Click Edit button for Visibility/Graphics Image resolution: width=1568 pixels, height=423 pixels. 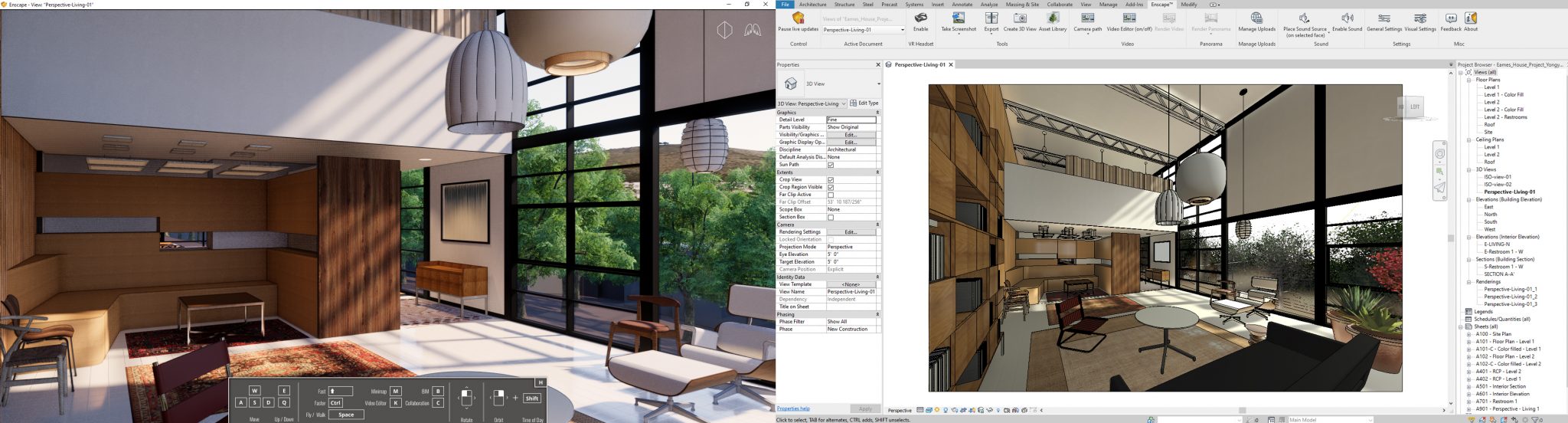point(851,135)
